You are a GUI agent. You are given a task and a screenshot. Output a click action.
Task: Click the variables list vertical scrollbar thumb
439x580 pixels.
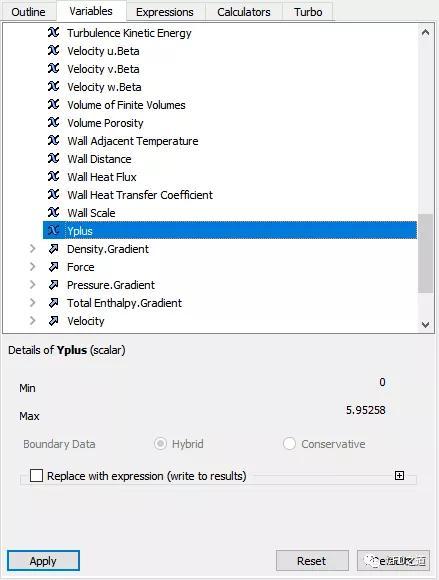[425, 253]
